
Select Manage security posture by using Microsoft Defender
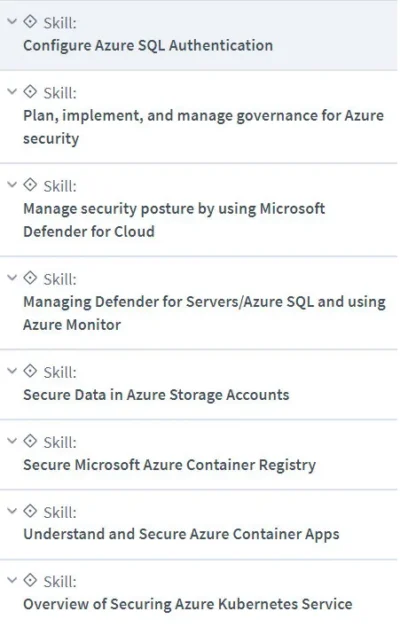(174, 220)
